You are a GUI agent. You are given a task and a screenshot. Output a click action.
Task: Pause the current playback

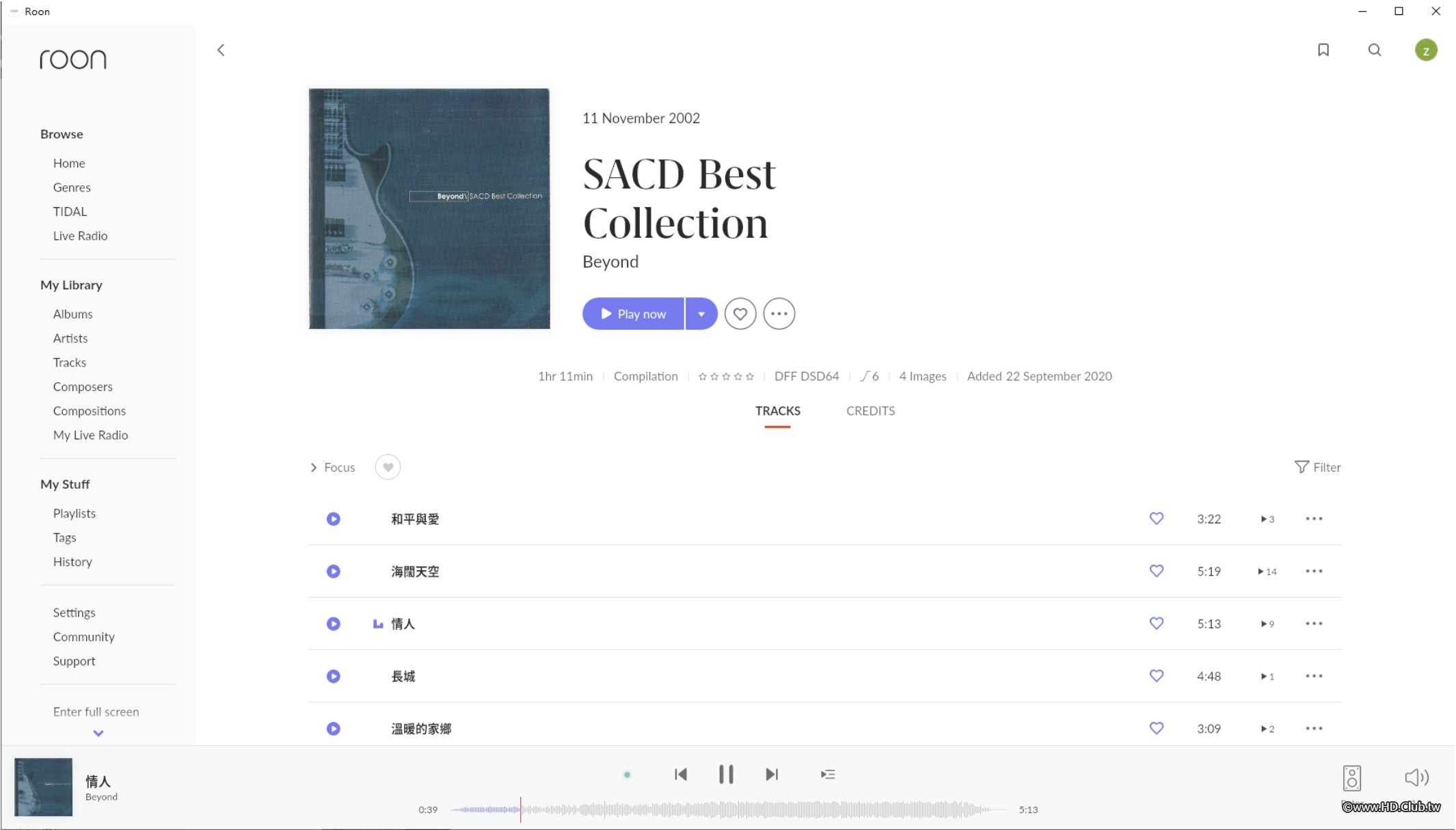726,774
